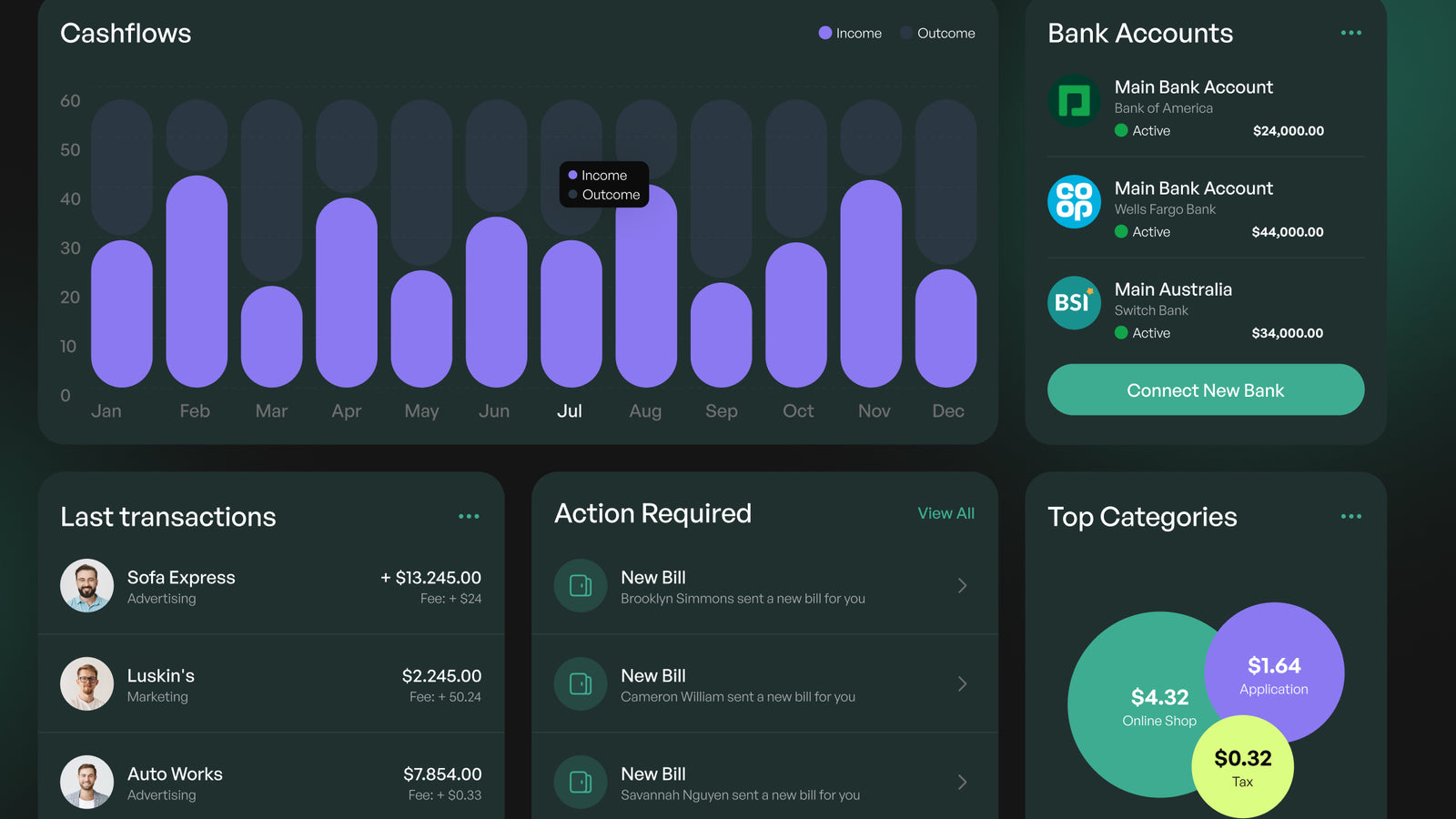Click the bill icon for Savannah Nguyen
Viewport: 1456px width, 819px height.
click(581, 783)
